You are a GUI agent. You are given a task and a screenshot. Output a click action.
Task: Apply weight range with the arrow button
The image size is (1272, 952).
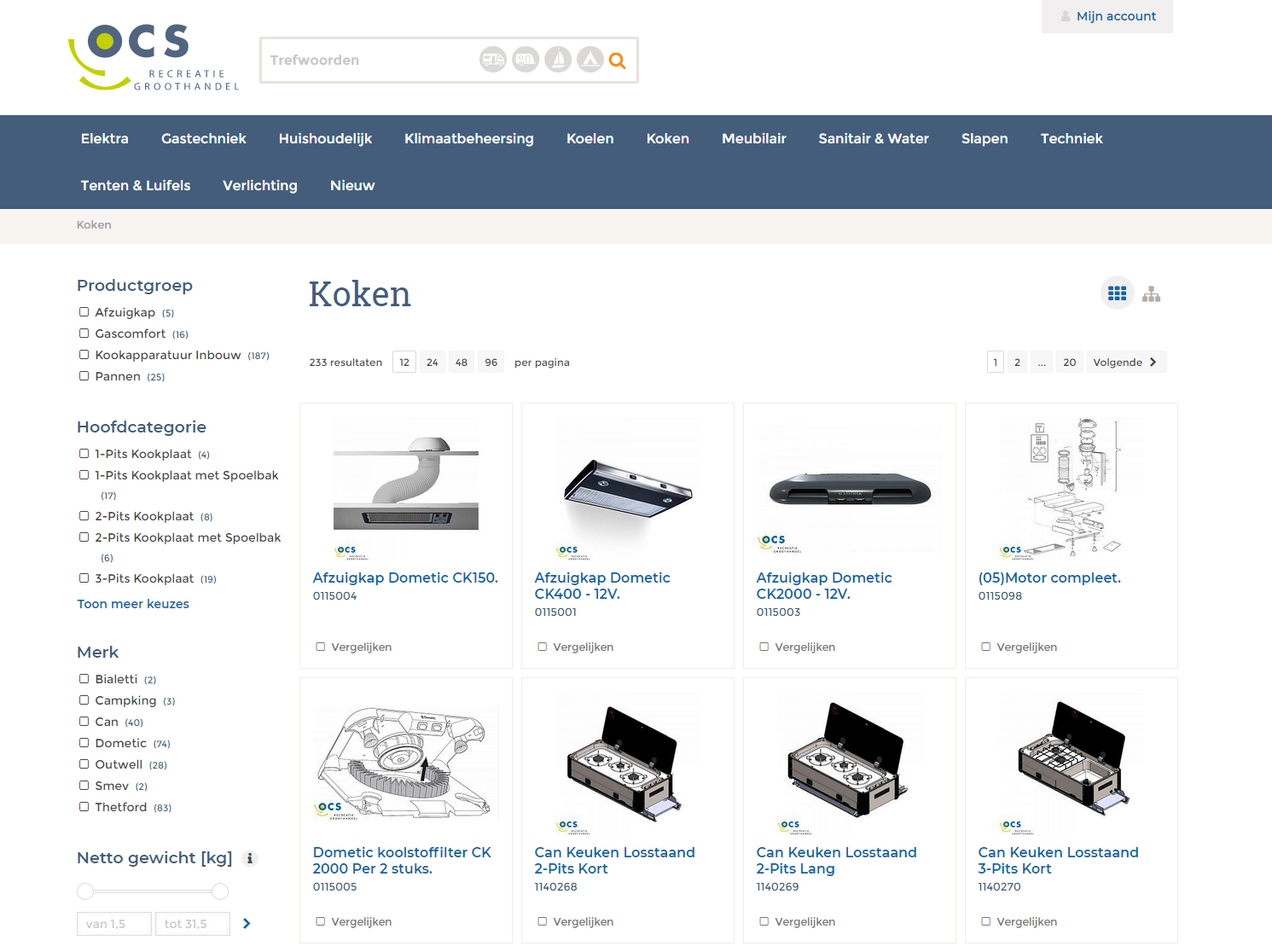coord(247,923)
